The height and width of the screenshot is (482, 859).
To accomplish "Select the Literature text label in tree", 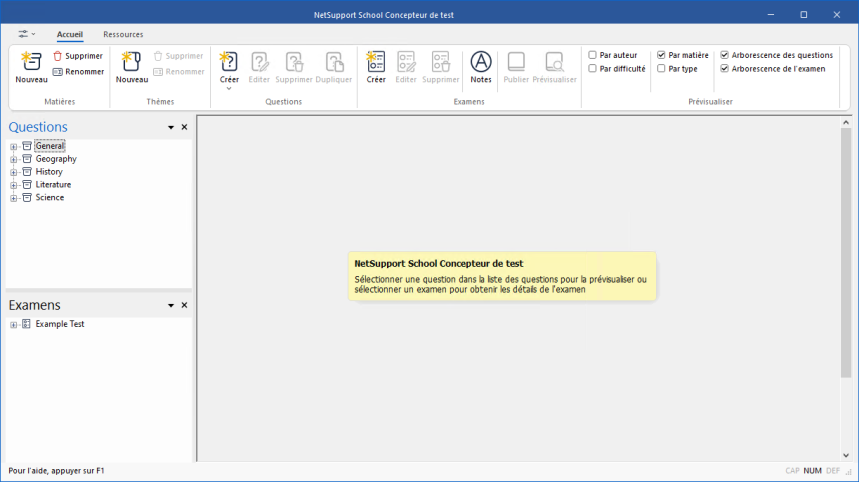I will (x=53, y=185).
